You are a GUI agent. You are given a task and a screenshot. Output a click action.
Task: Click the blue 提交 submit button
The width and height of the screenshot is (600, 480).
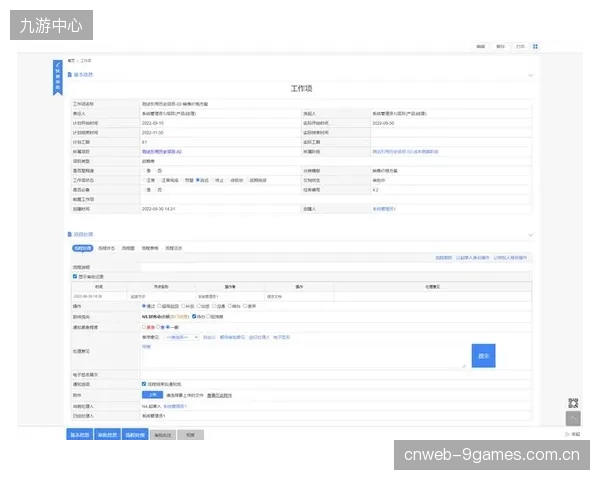(483, 356)
